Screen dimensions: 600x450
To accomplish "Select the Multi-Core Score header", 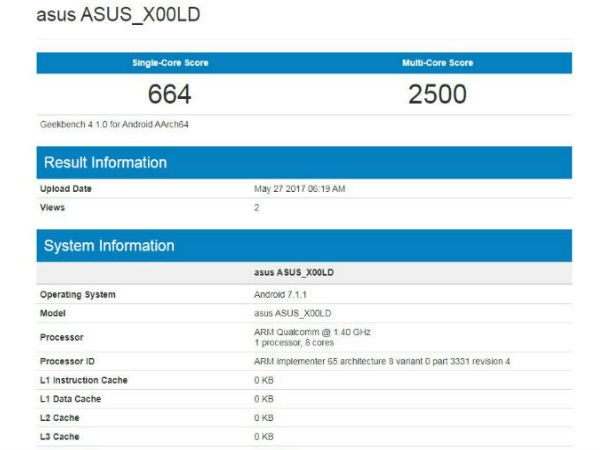I will click(438, 63).
